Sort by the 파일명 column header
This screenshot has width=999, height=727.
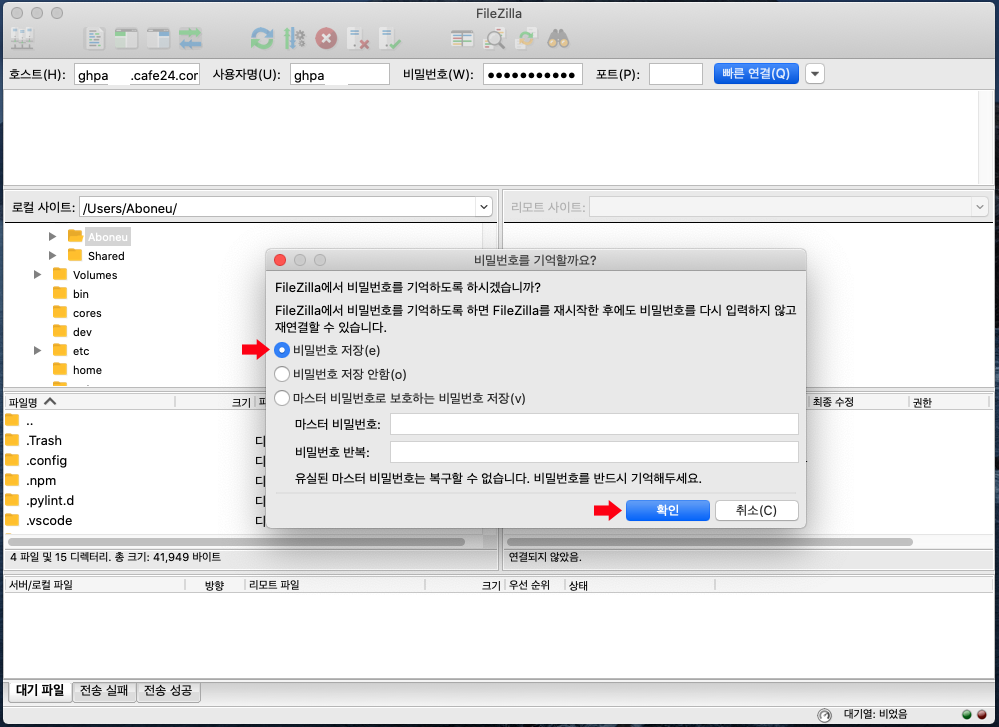(x=89, y=402)
